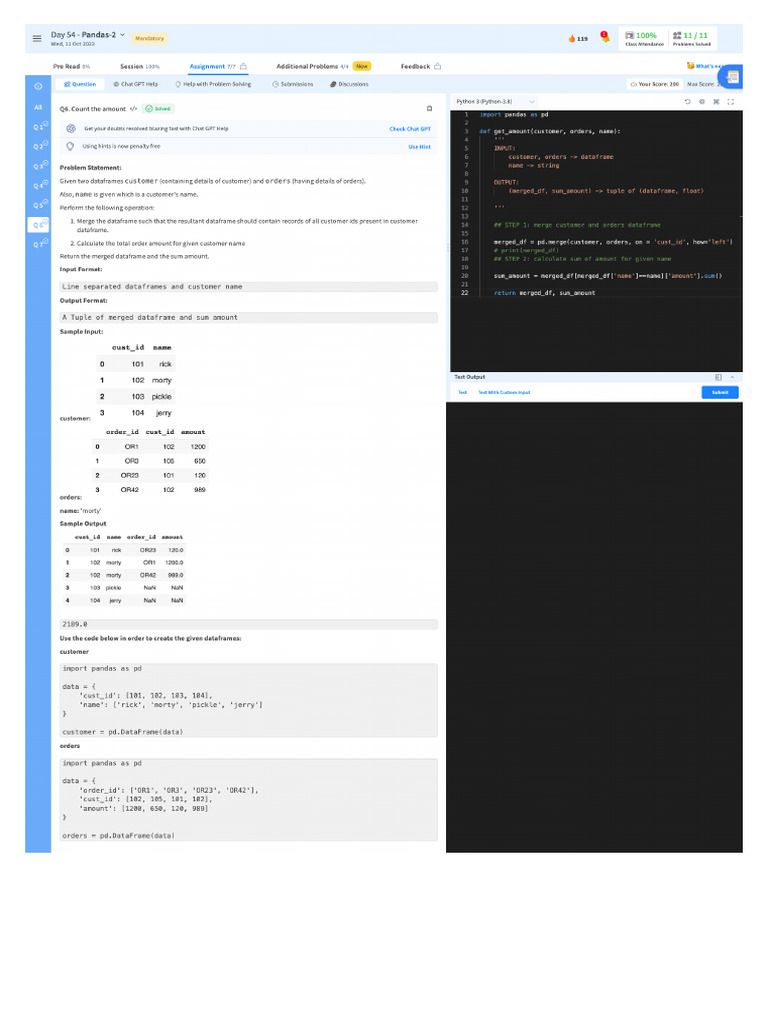Image resolution: width=768 pixels, height=1024 pixels.
Task: Collapse the Test Output panel
Action: coord(732,377)
